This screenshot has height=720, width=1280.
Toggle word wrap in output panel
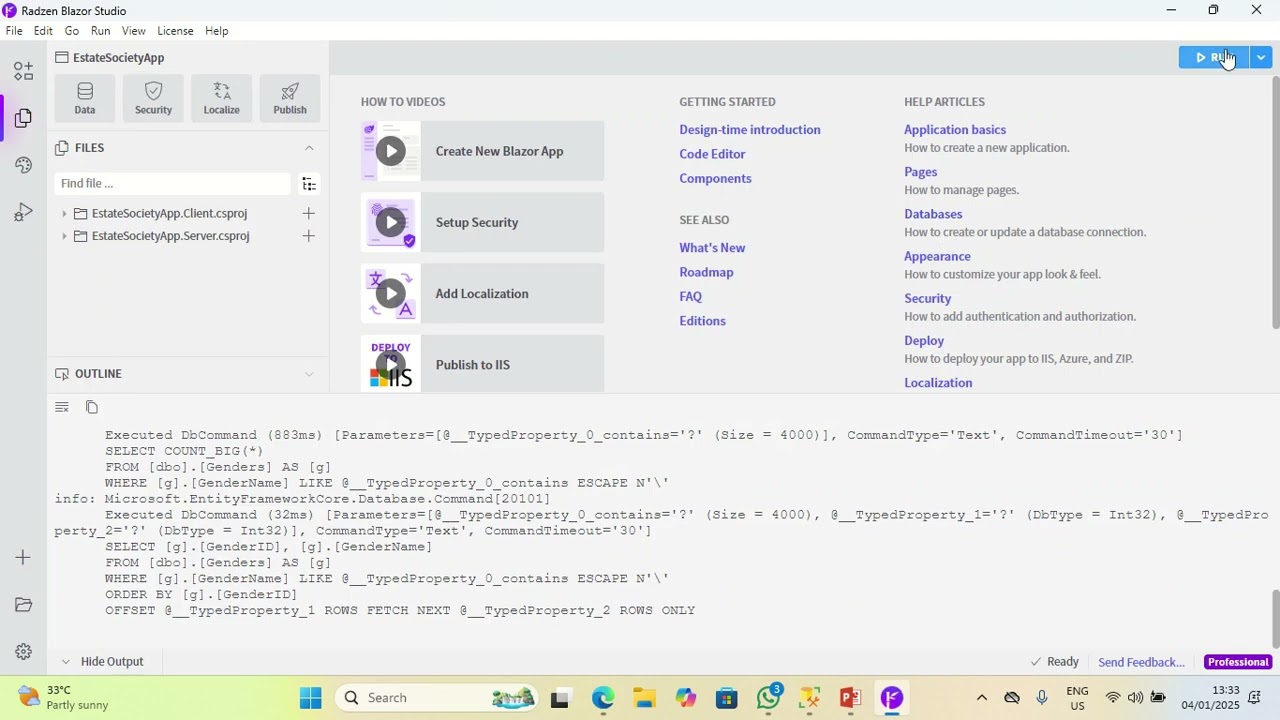[62, 407]
